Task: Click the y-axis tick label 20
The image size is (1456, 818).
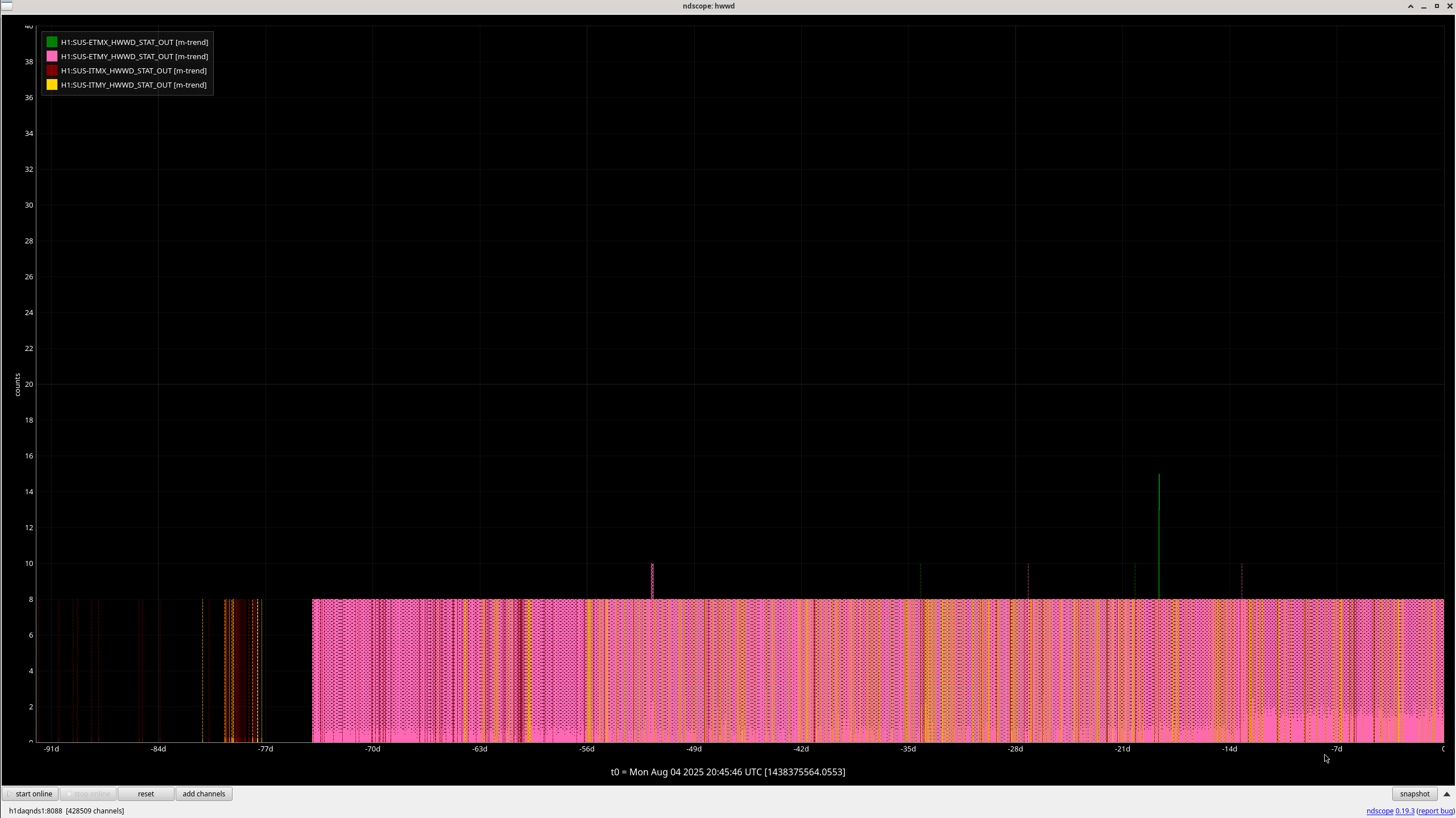Action: [x=29, y=384]
